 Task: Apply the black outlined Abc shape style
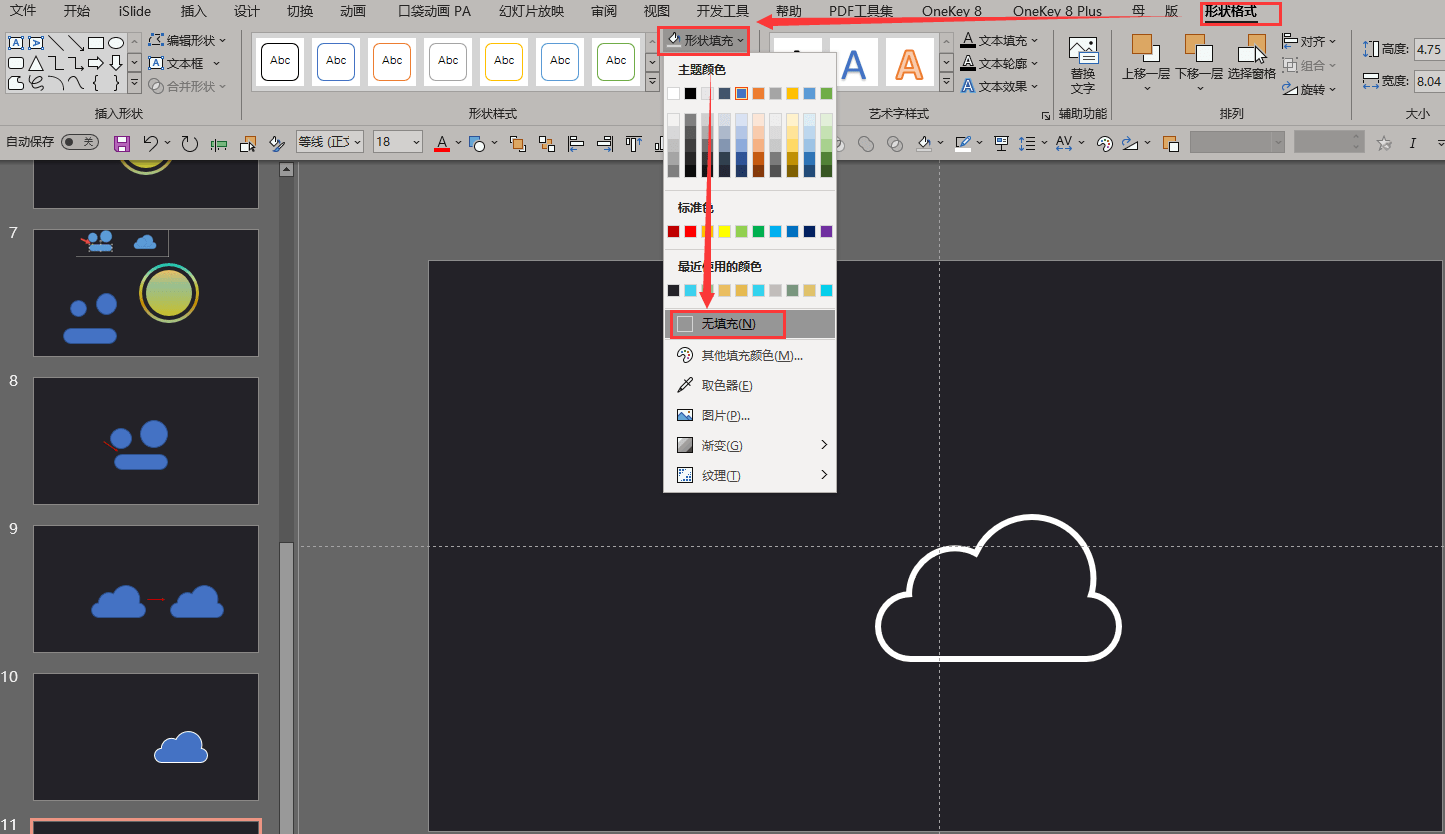(x=280, y=61)
